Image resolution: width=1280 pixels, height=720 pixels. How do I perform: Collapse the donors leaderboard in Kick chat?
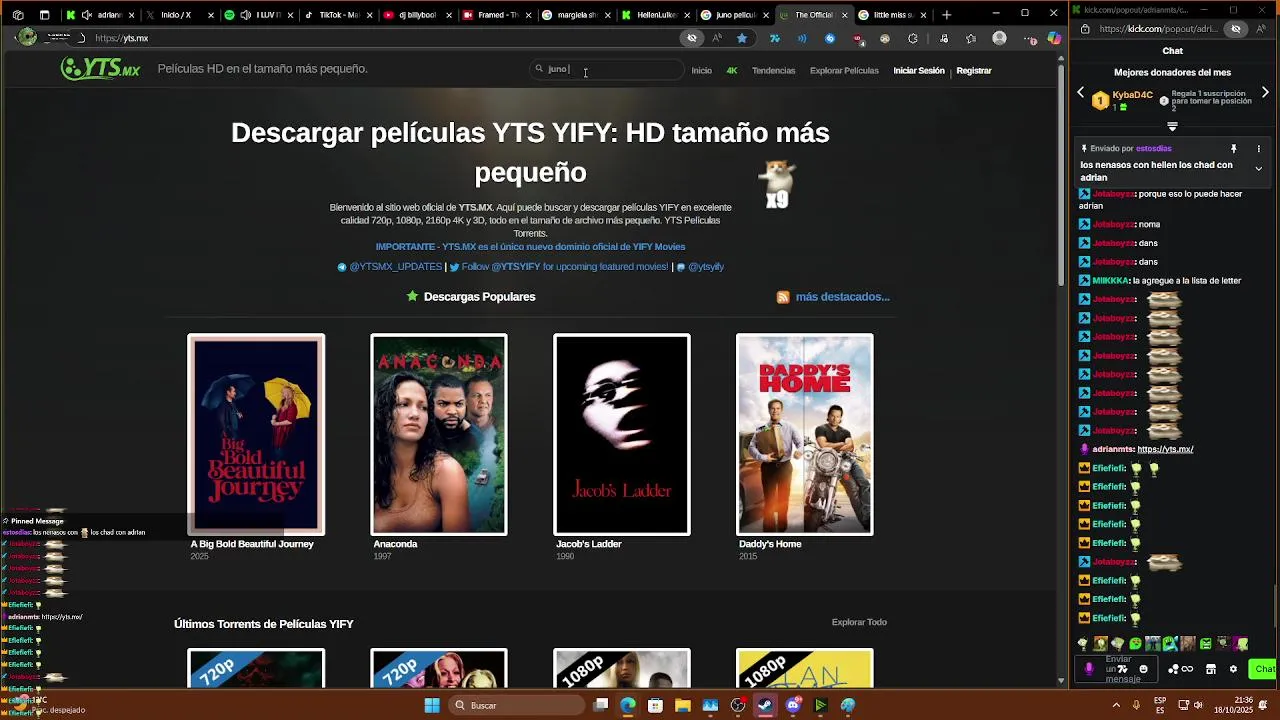point(1172,127)
